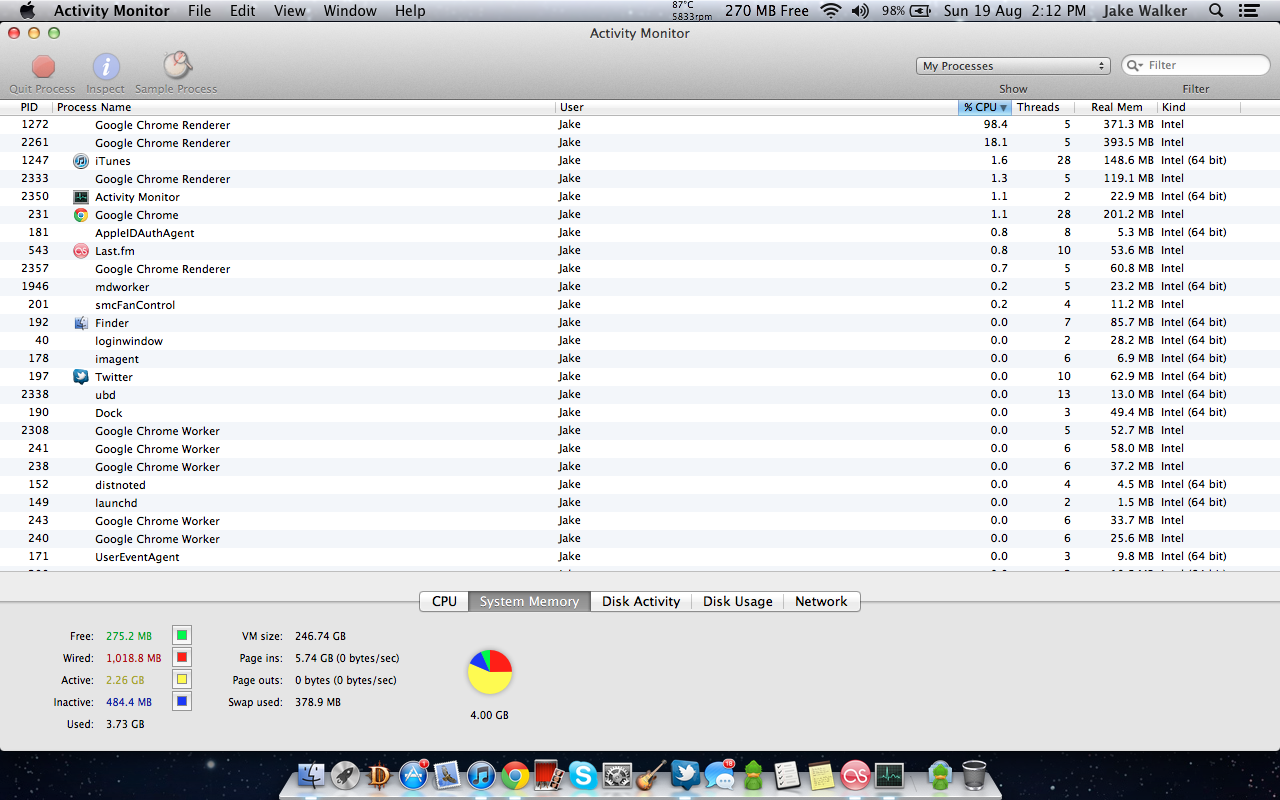Click the % CPU sort column header
This screenshot has height=800, width=1280.
point(985,107)
